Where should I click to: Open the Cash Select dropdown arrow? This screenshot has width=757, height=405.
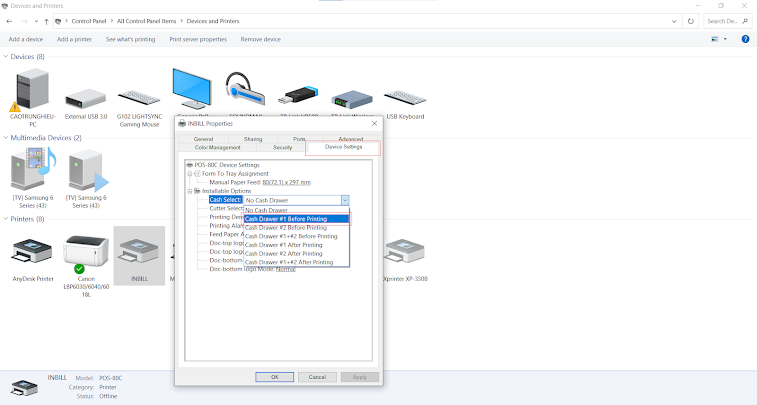pos(345,200)
